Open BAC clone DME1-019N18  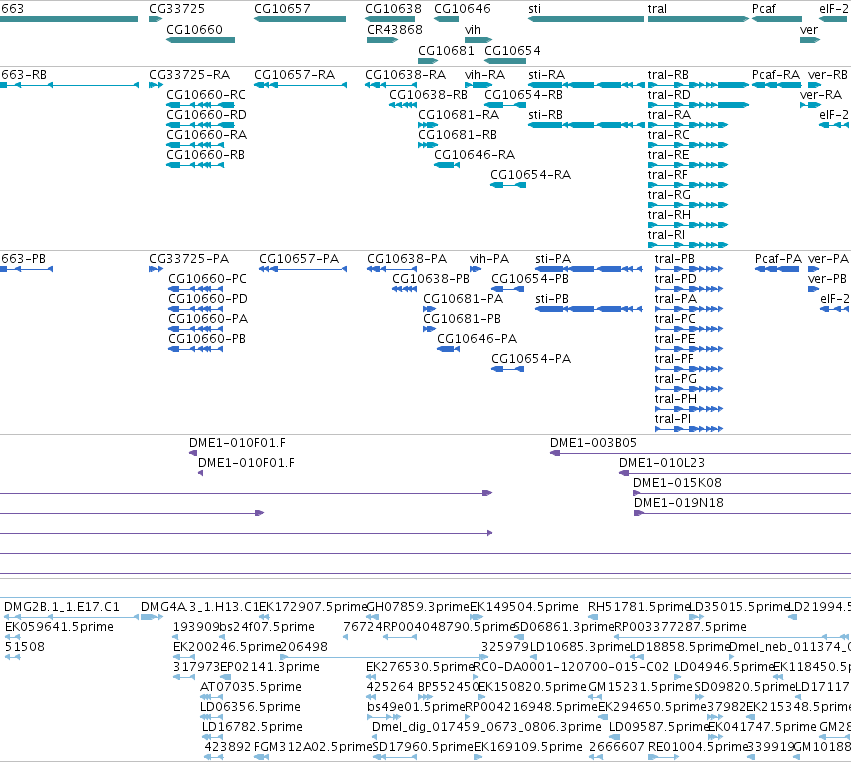pos(679,503)
